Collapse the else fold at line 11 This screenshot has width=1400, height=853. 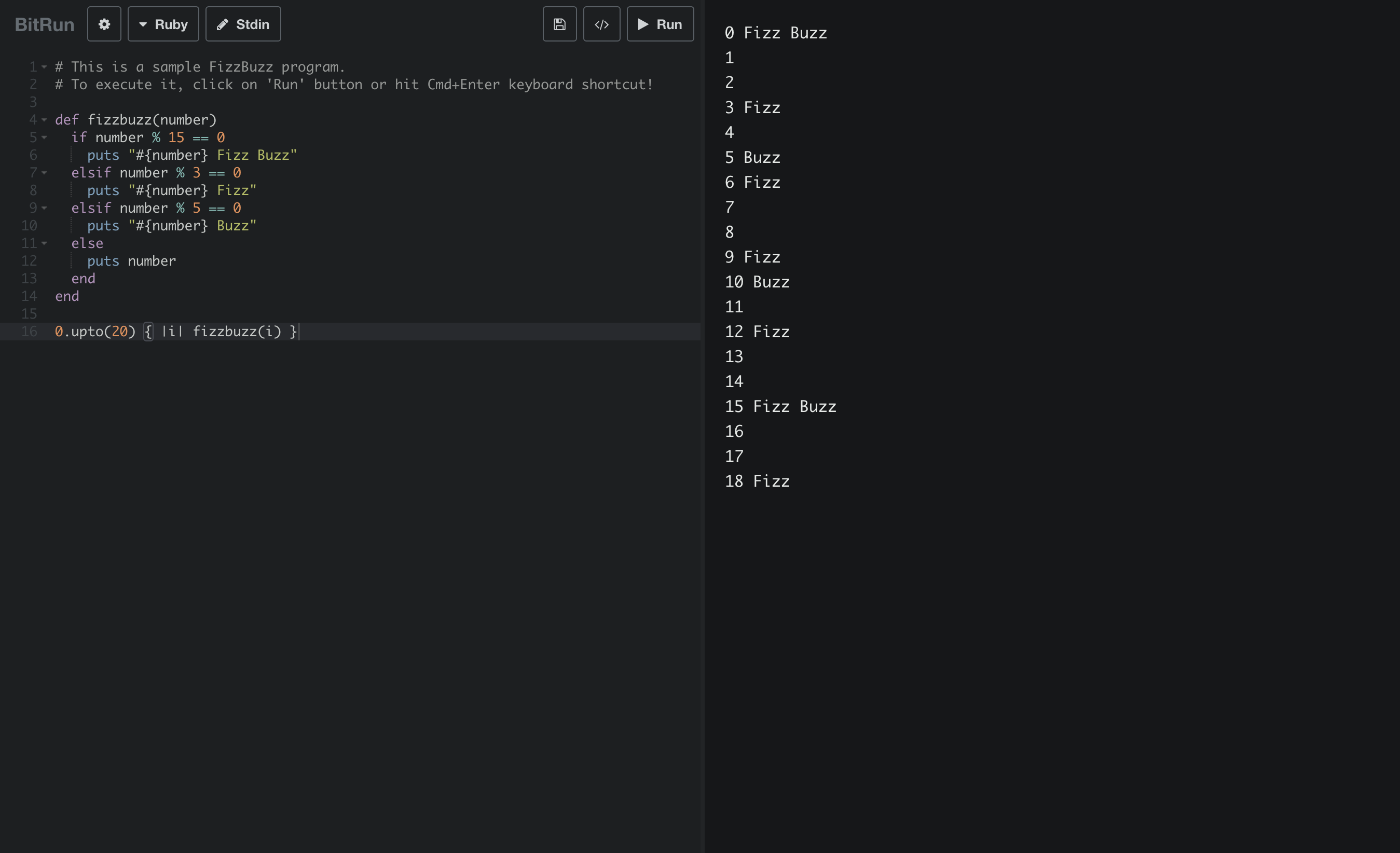click(44, 243)
